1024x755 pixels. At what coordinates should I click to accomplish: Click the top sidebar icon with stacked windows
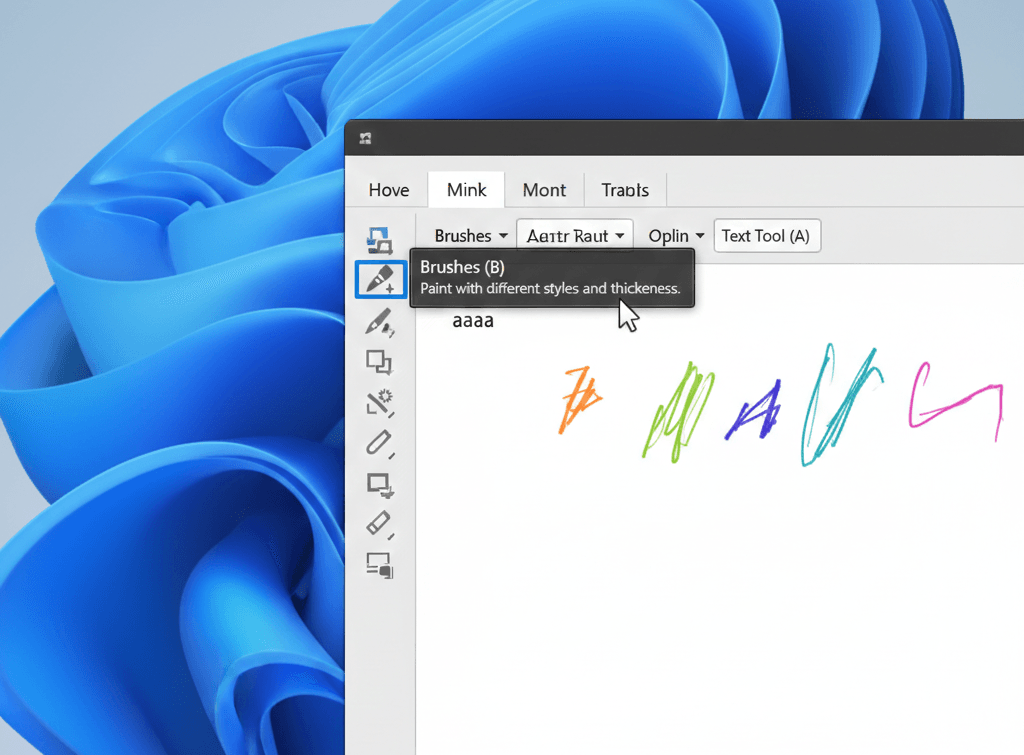[x=379, y=240]
